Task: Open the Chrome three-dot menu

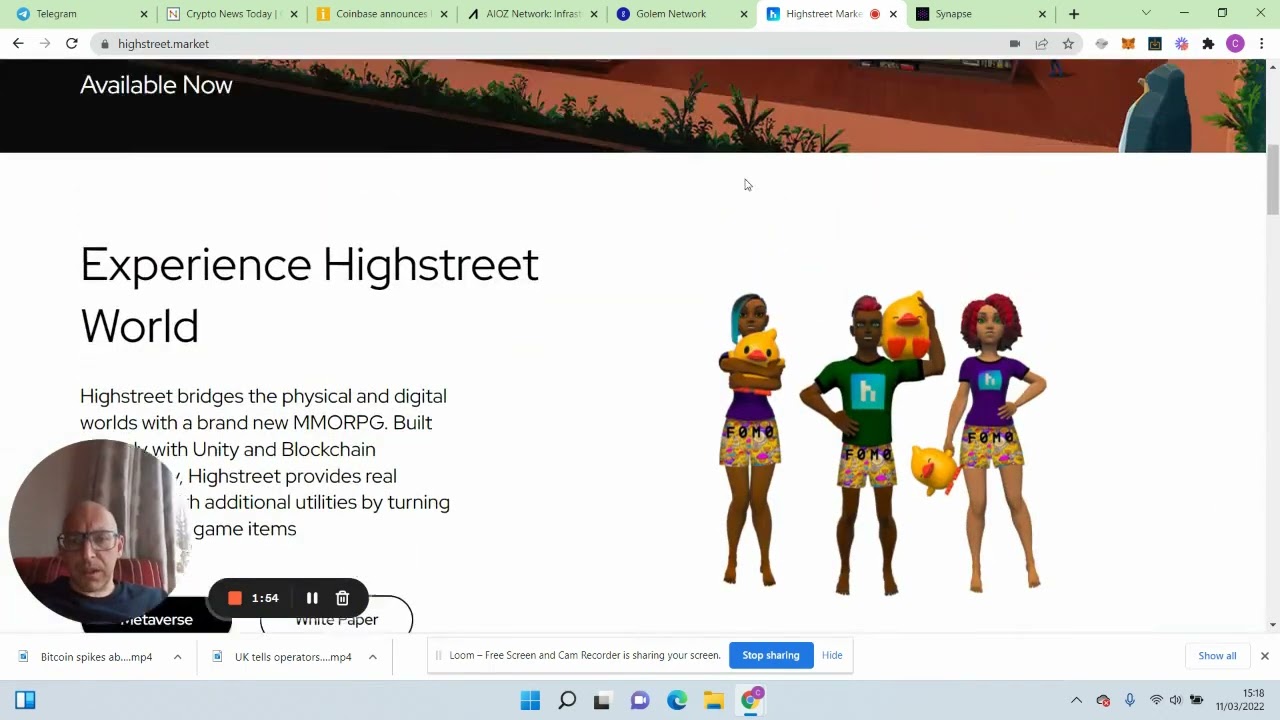Action: (1262, 44)
